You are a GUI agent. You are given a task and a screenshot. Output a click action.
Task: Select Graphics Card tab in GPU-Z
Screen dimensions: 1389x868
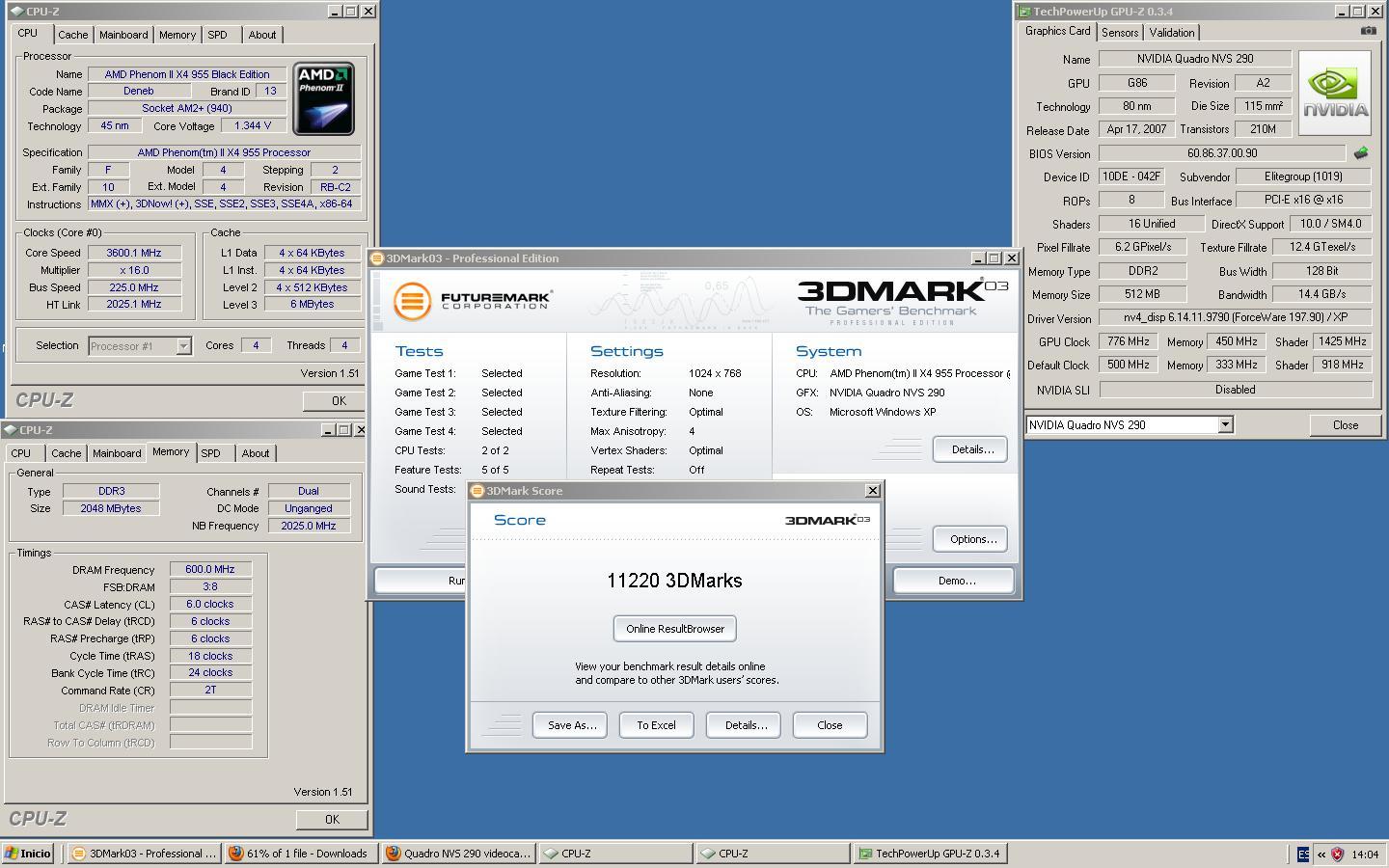[x=1057, y=31]
